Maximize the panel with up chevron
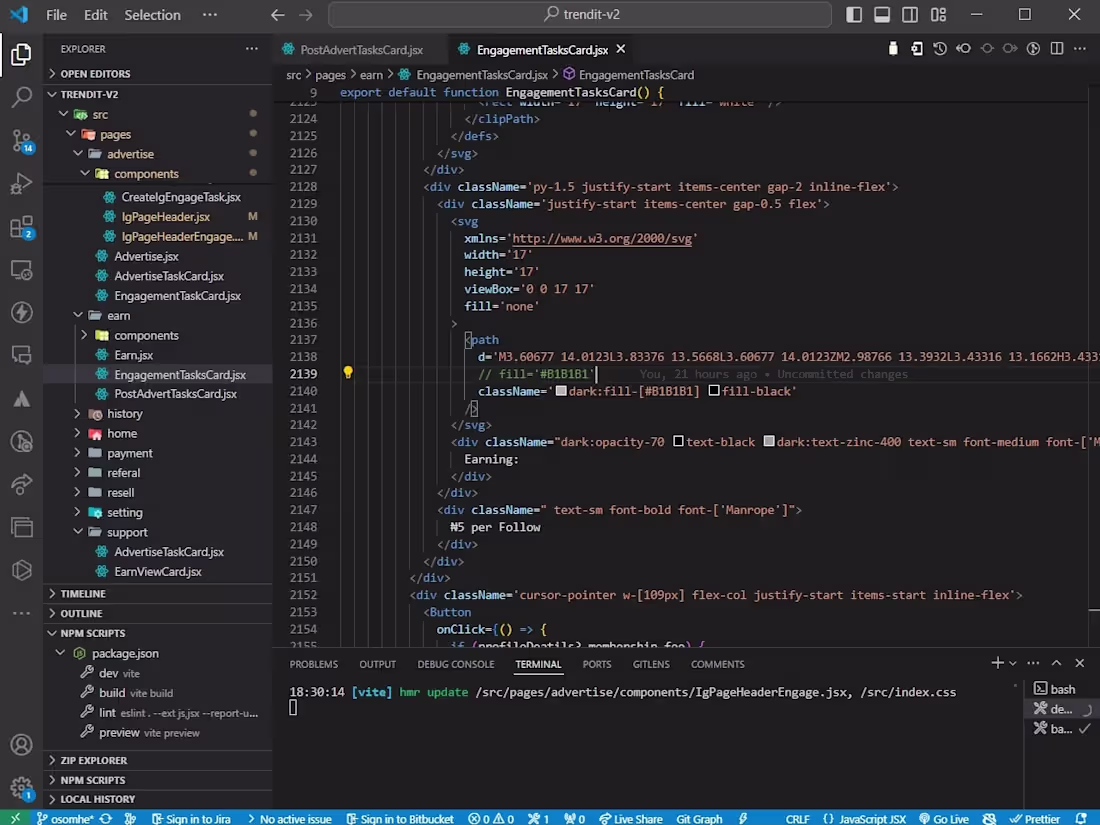This screenshot has width=1100, height=825. point(1057,663)
